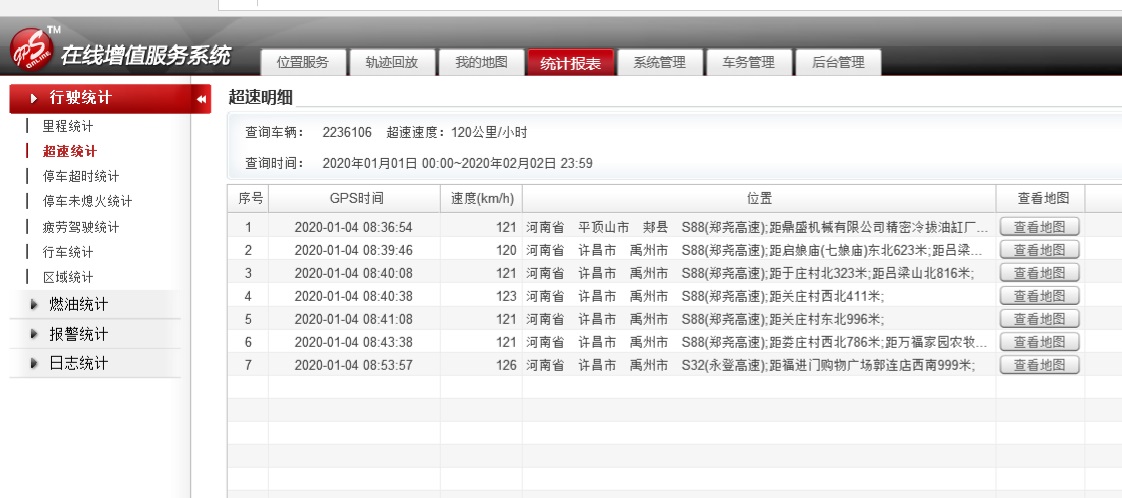Open 疲劳驾驶统计 report link
Viewport: 1122px width, 498px height.
[80, 227]
